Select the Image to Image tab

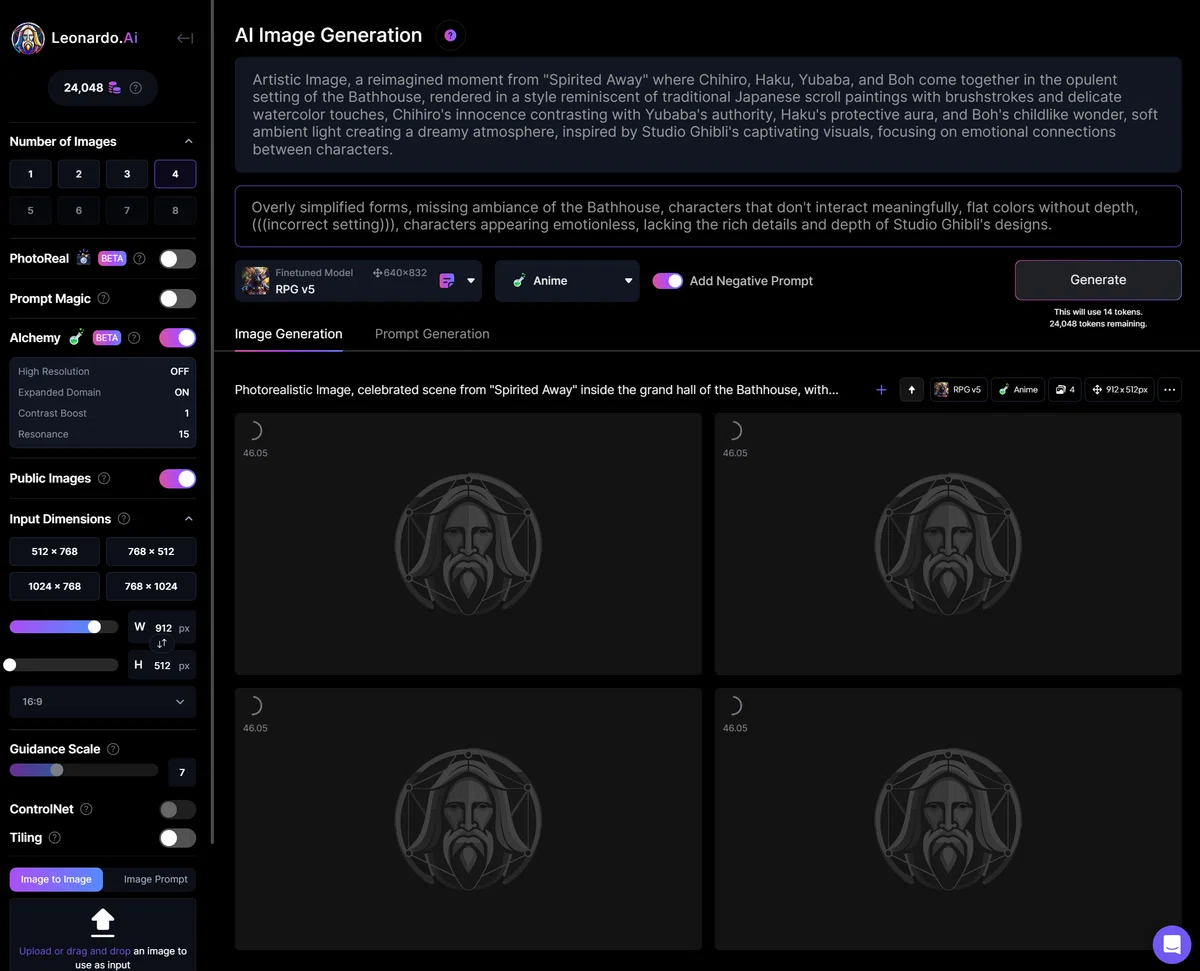point(56,879)
